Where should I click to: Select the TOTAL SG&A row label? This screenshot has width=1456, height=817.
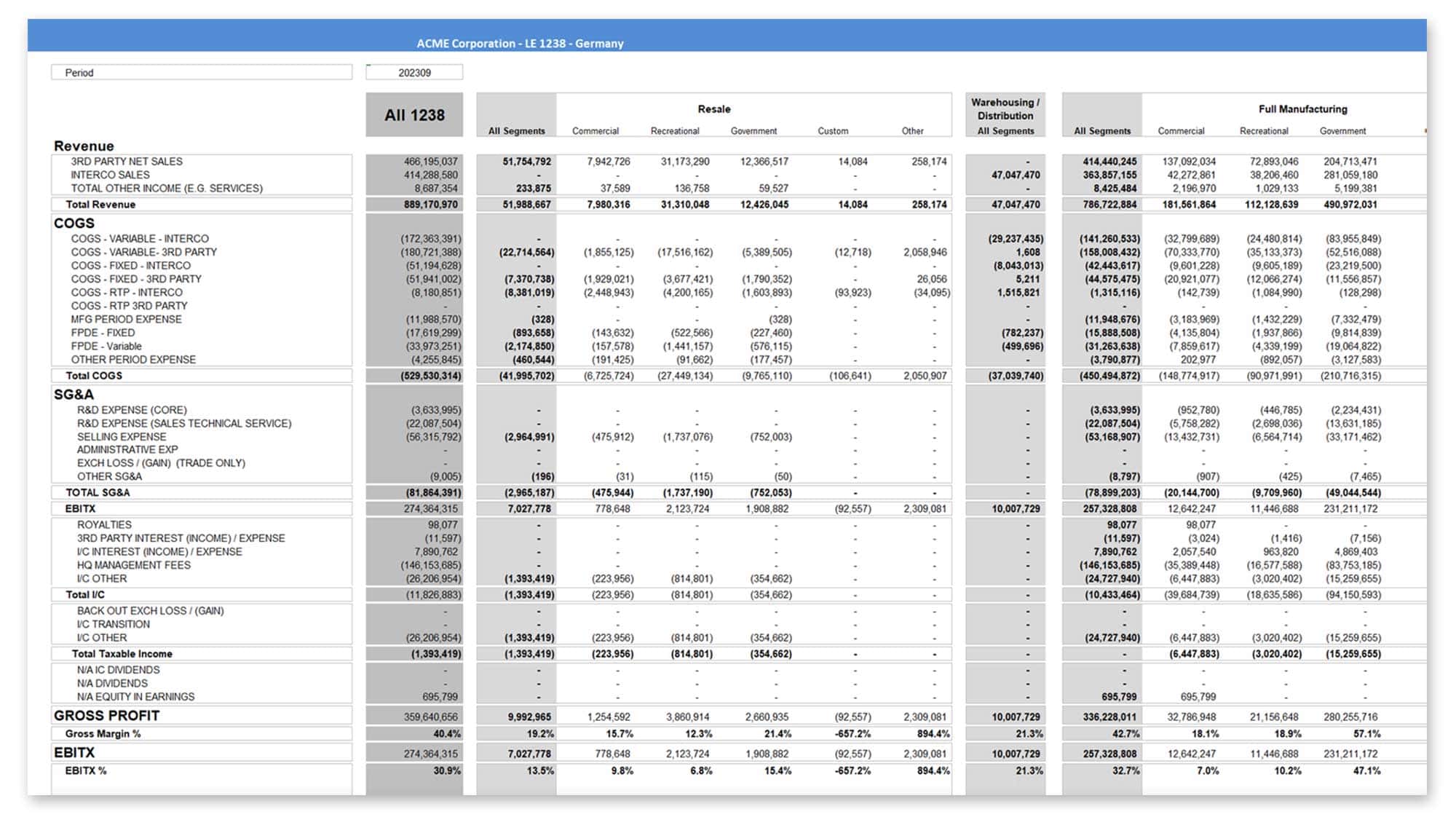(98, 492)
